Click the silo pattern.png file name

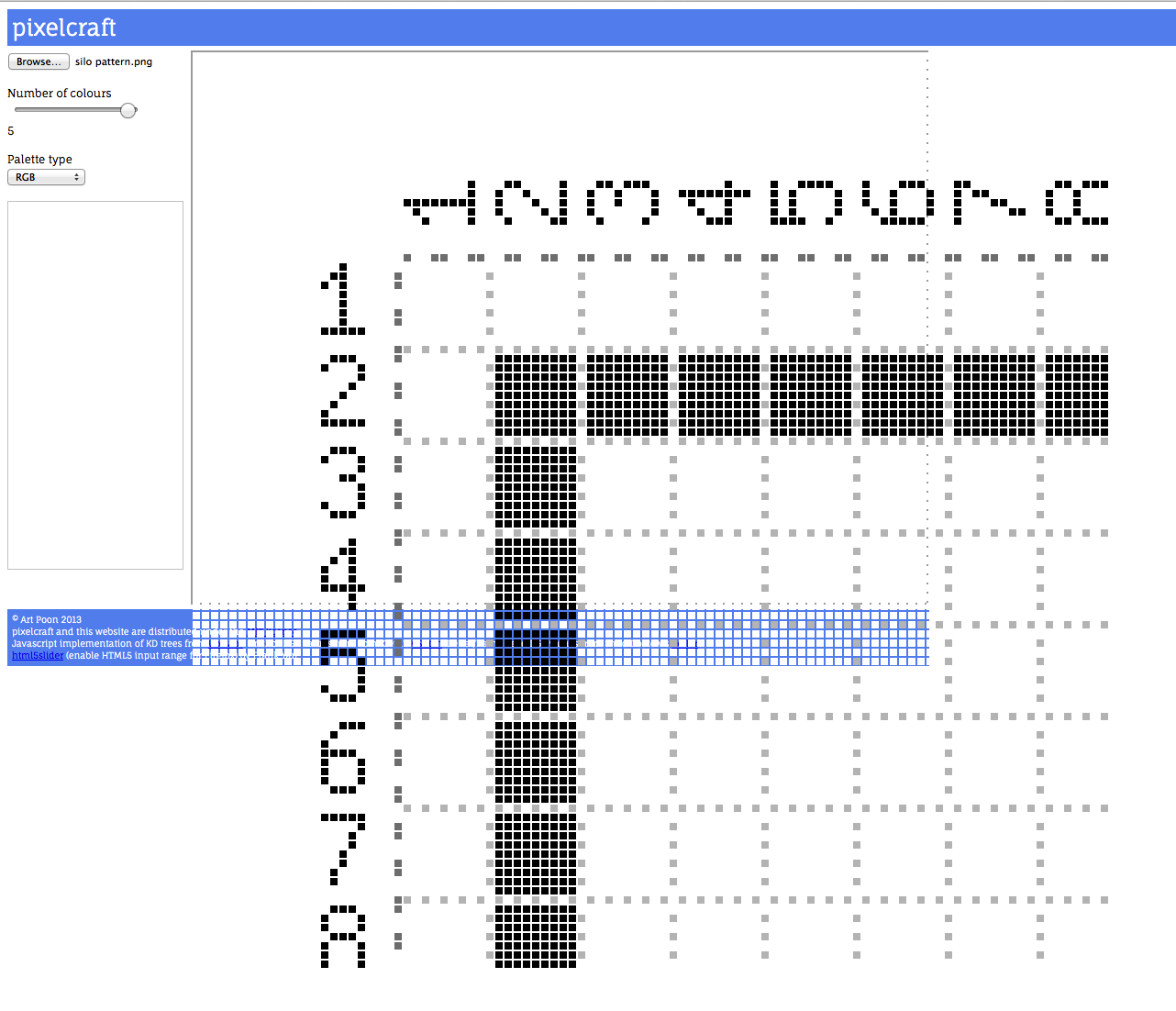114,61
